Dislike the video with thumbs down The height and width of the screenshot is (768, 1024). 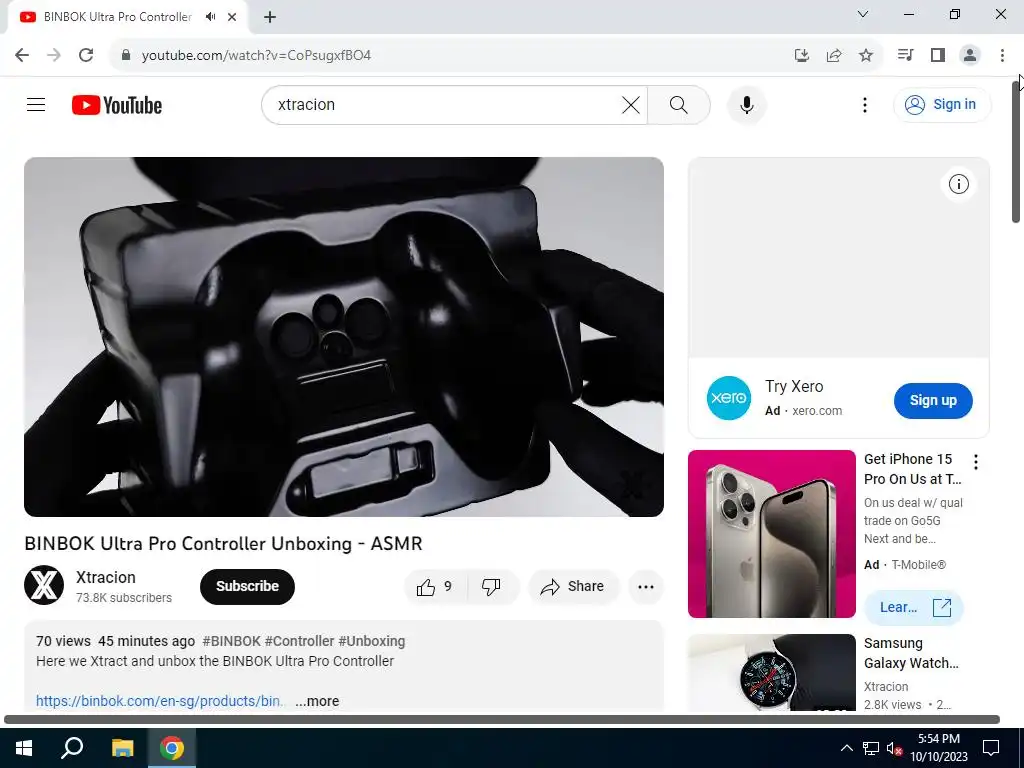tap(492, 586)
